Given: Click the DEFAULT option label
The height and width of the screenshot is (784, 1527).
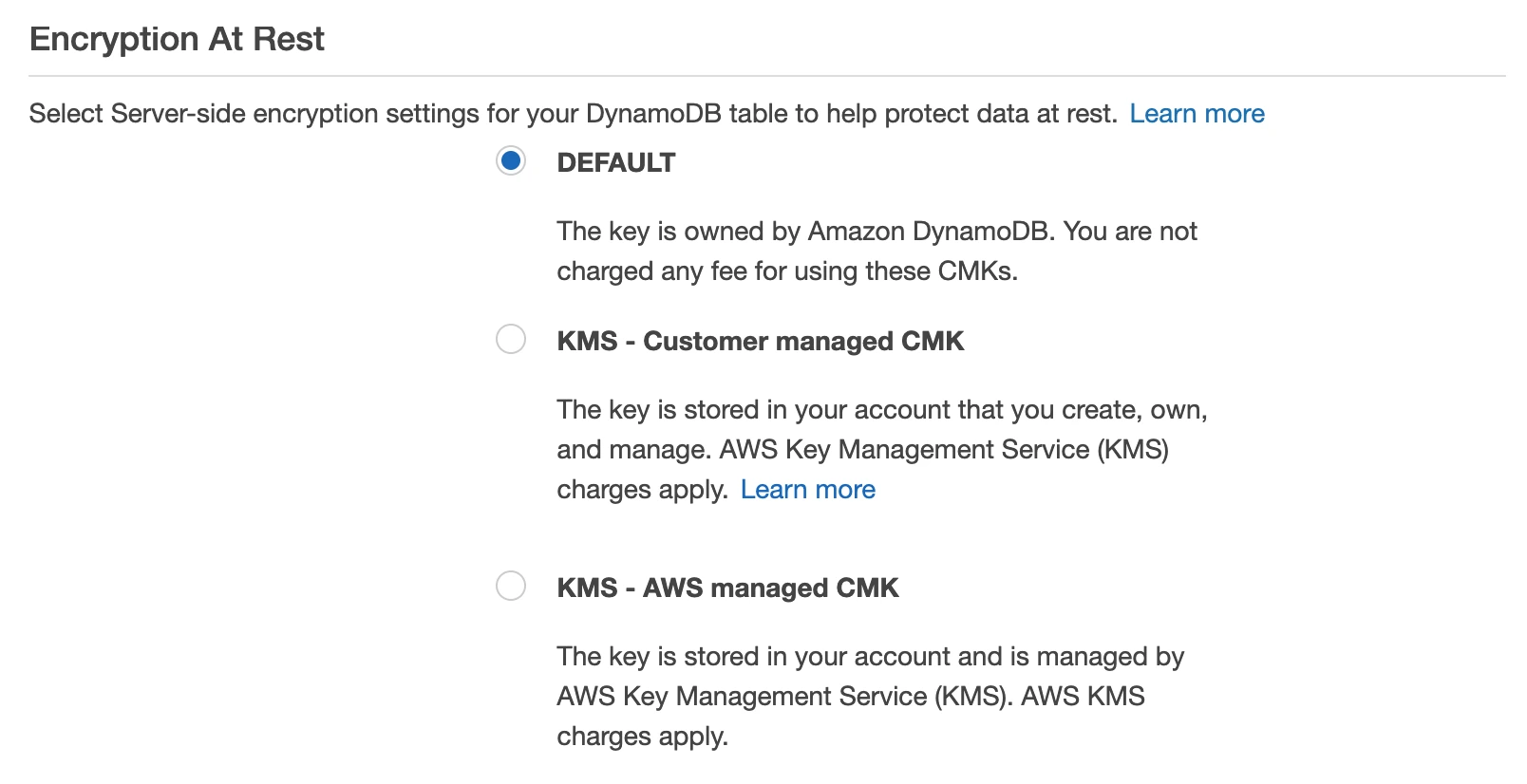Looking at the screenshot, I should [615, 162].
